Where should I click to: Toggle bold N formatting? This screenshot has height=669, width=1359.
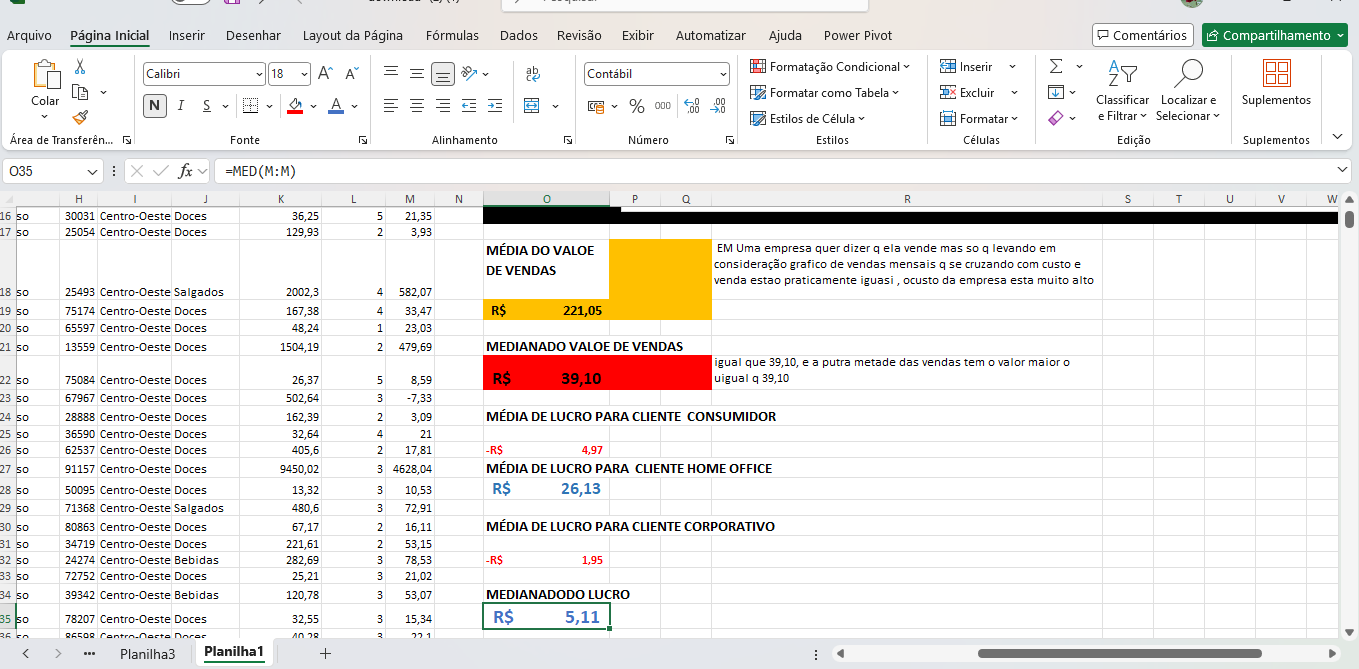pos(155,105)
